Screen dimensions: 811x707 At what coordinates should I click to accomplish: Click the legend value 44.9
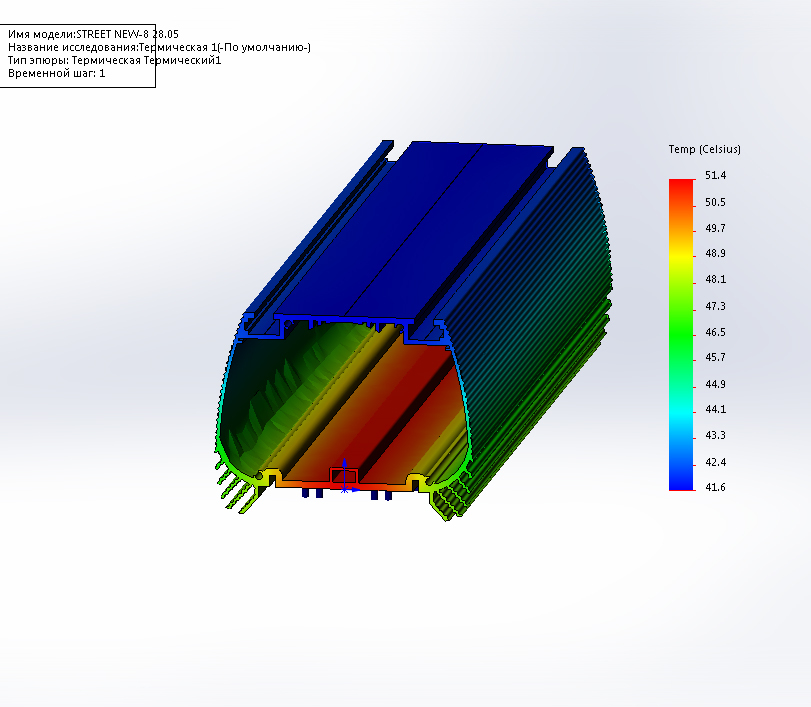[715, 384]
